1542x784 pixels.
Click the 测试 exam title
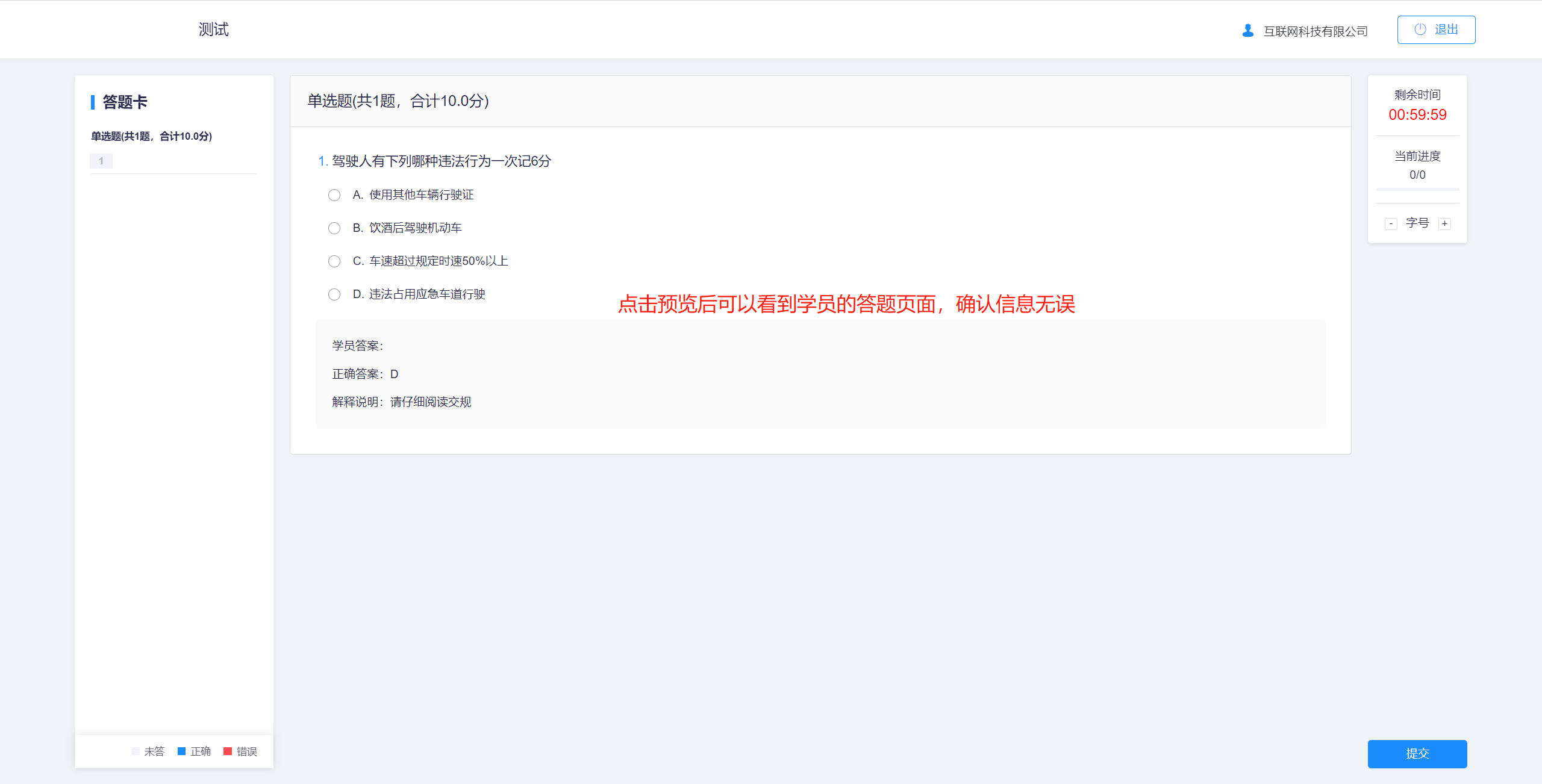click(213, 30)
